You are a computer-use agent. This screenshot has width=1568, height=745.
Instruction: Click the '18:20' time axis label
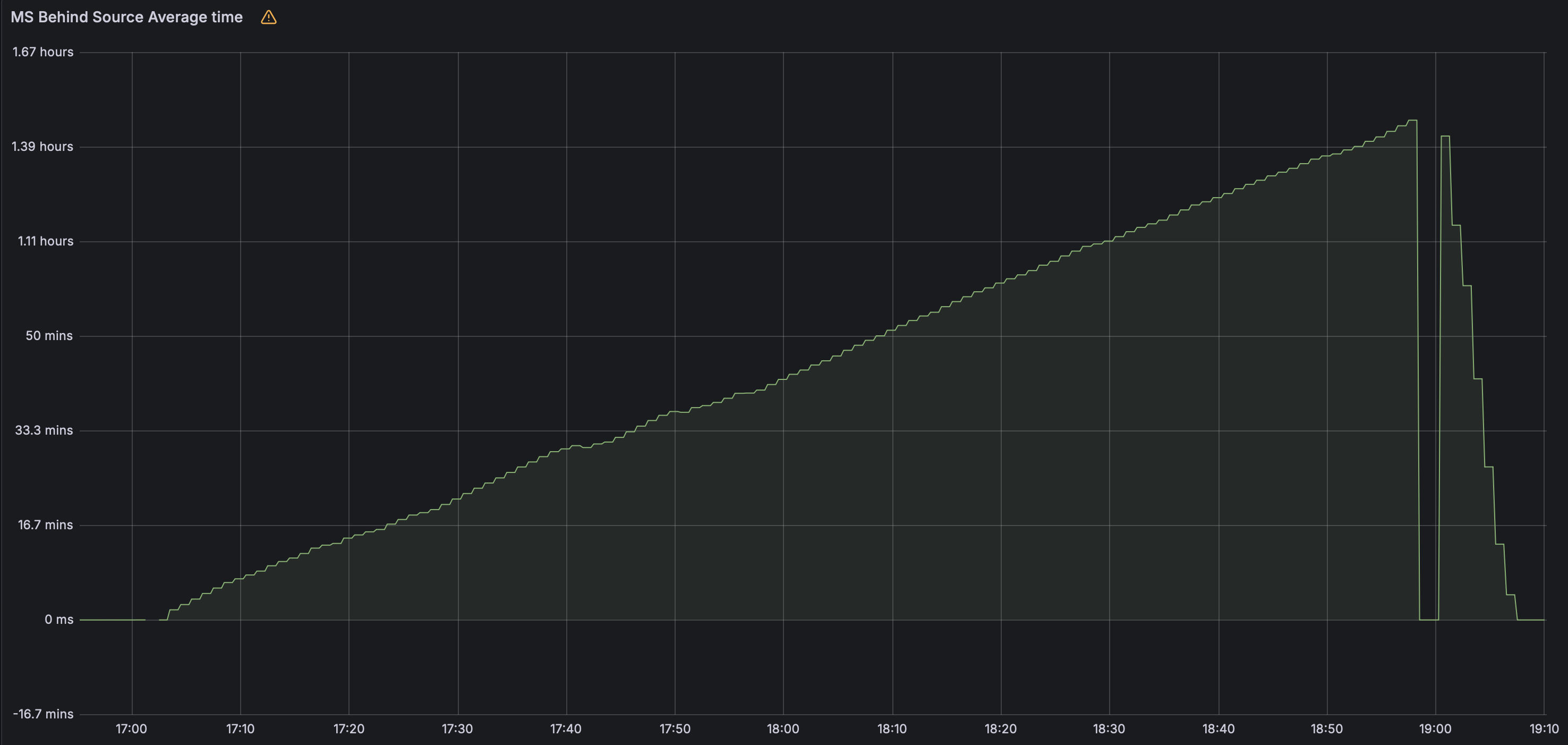[1001, 729]
